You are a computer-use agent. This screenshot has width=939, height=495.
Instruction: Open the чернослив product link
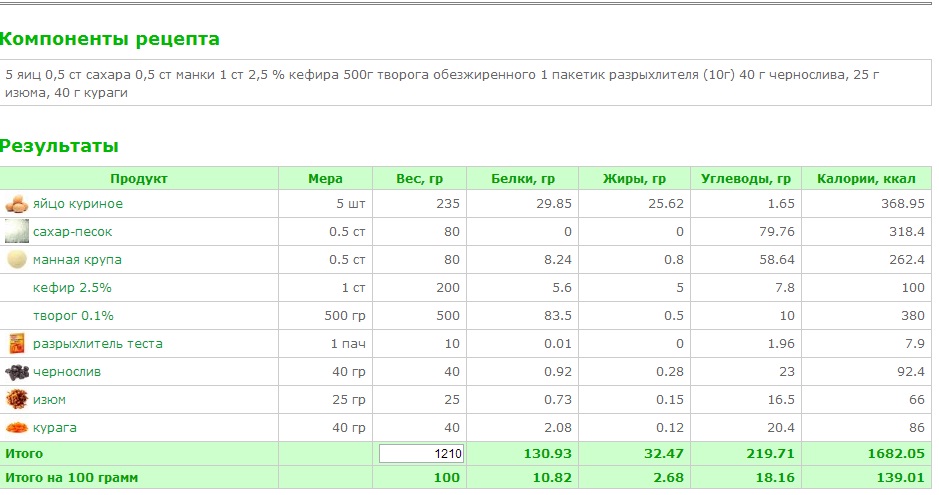66,372
